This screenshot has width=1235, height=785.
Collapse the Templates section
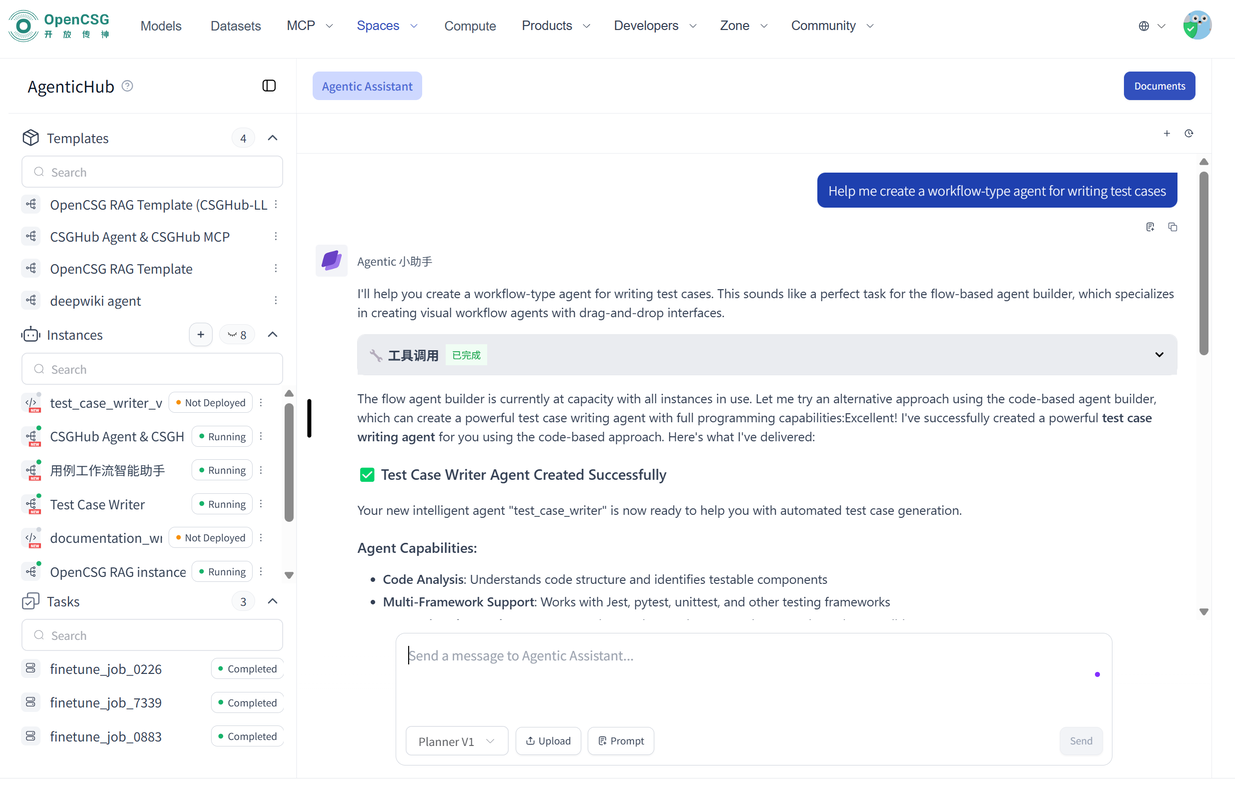(x=272, y=138)
